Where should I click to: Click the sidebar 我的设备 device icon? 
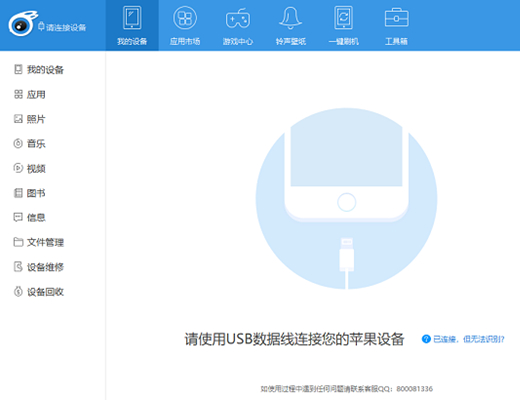(18, 69)
